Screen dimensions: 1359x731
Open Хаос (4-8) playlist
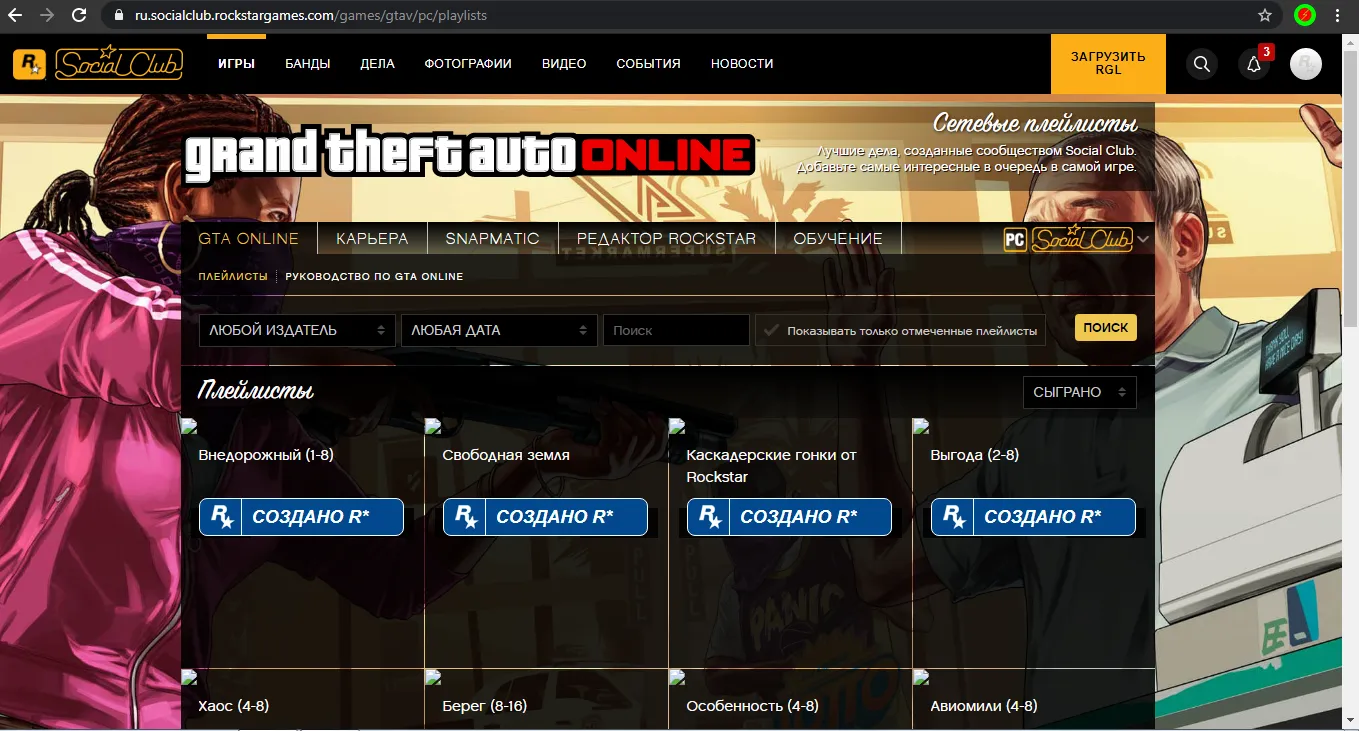(x=234, y=706)
